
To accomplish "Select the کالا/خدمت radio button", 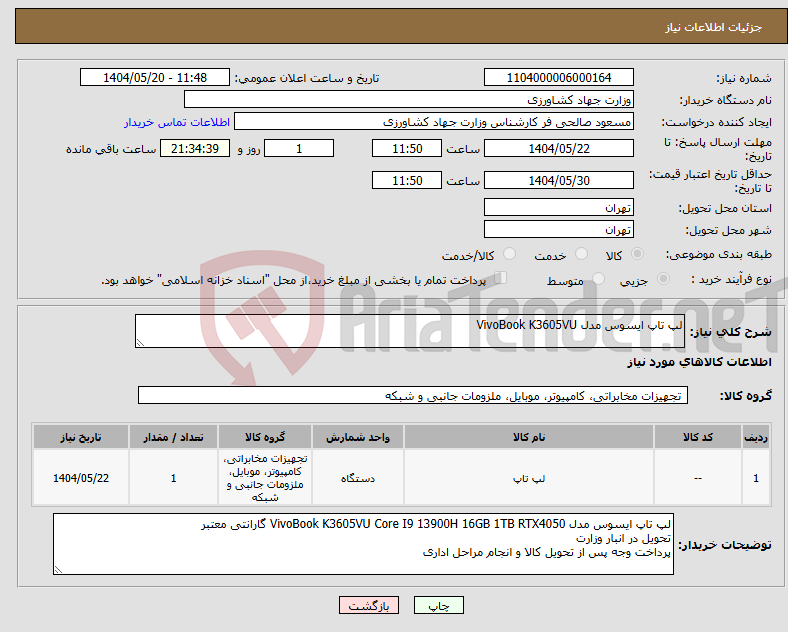I will click(509, 254).
